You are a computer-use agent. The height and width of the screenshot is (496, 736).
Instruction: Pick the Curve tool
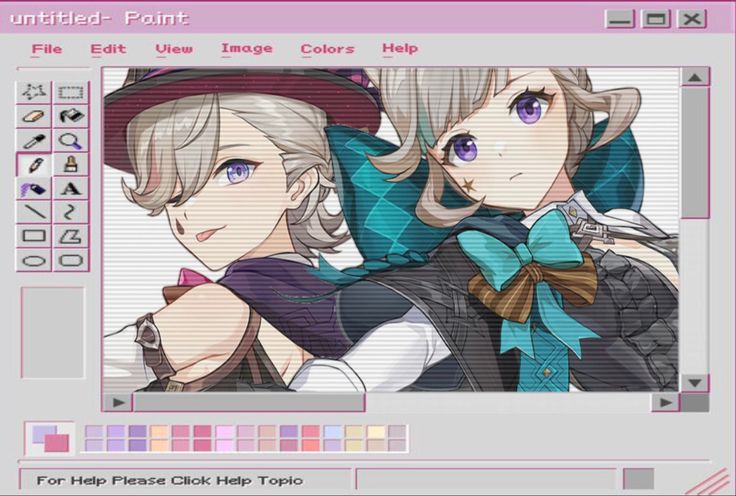tap(70, 212)
